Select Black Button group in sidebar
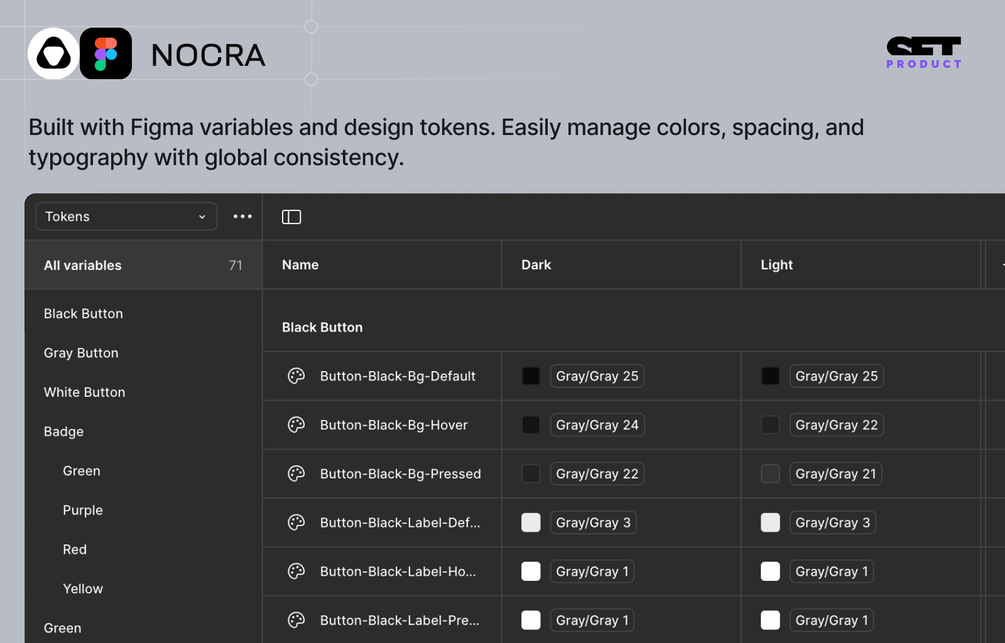 point(83,313)
